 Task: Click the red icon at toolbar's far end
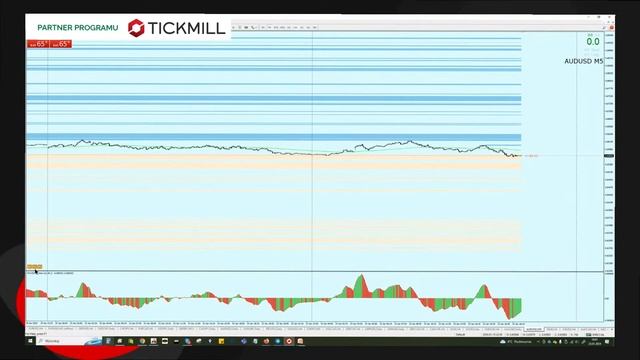tap(611, 27)
